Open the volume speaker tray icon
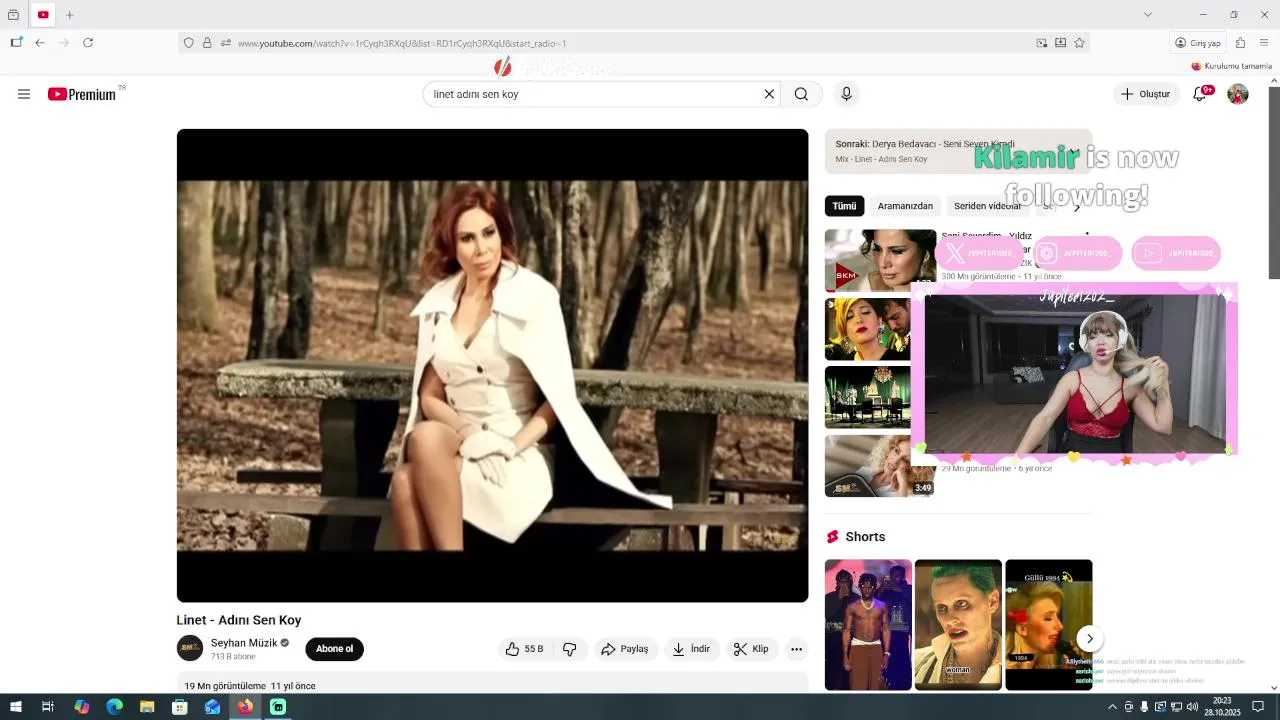 pos(1192,707)
